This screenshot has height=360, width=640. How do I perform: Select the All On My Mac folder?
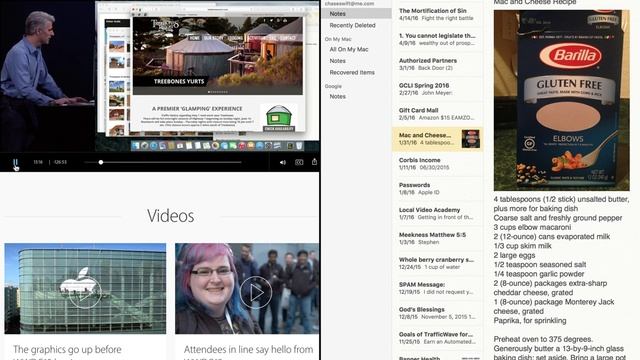pos(349,49)
